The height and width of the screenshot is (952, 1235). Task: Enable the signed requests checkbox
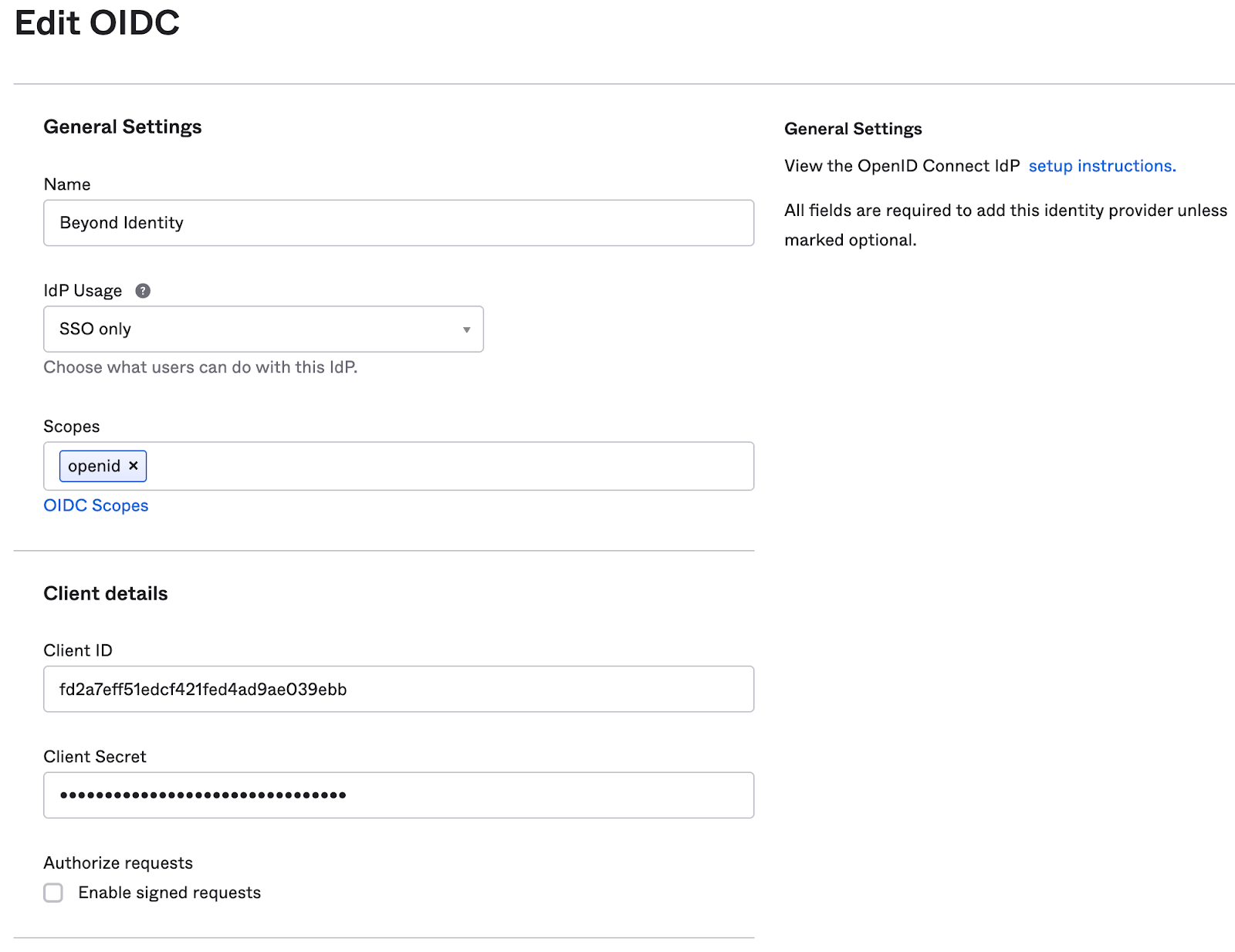pos(53,893)
